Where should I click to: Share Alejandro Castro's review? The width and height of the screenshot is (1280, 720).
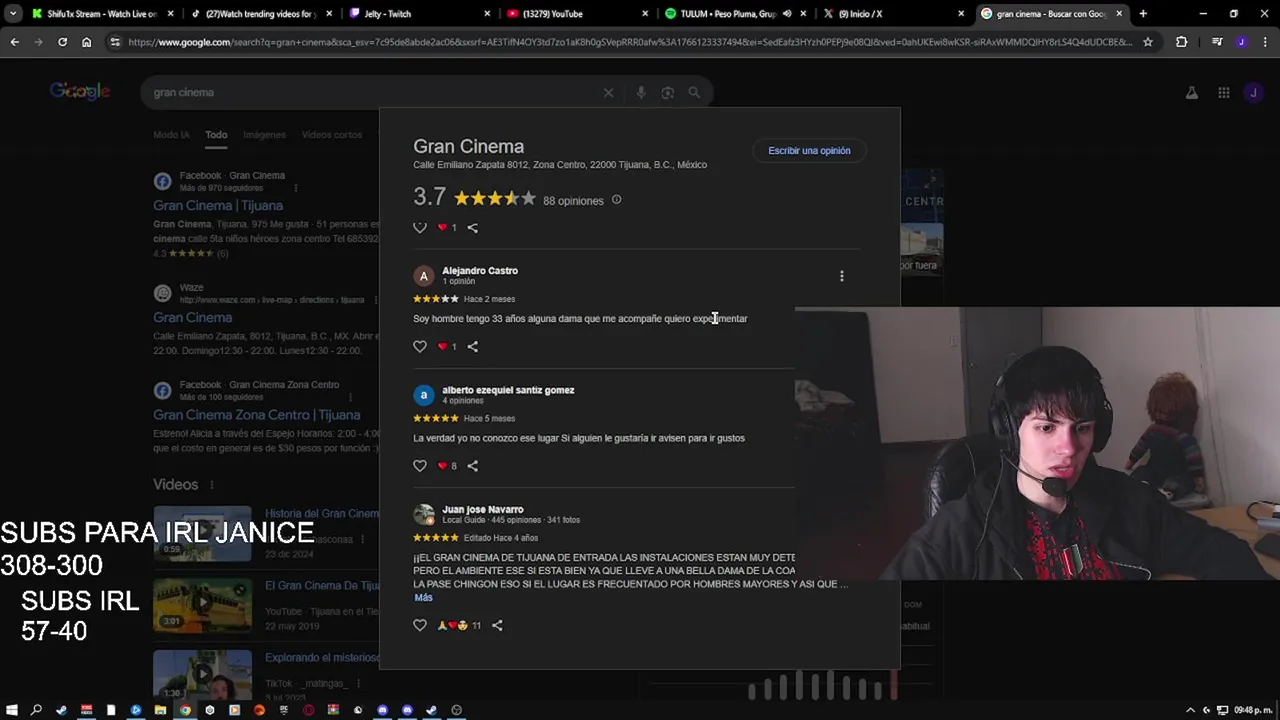point(473,347)
